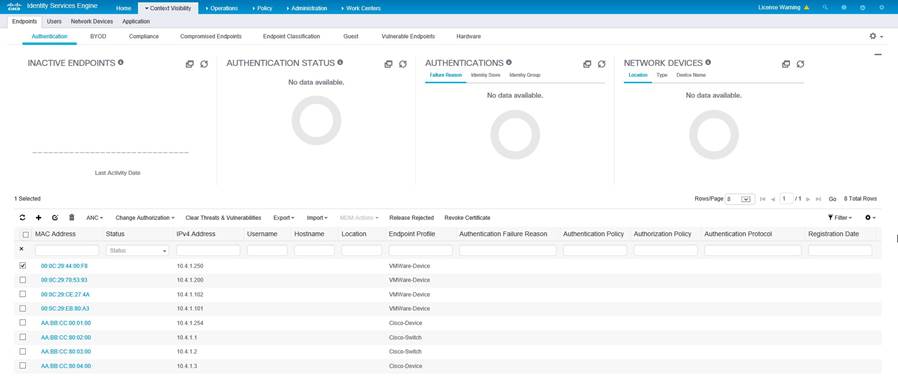Select the Identity Group tab in Authentications
The height and width of the screenshot is (376, 898).
[525, 75]
